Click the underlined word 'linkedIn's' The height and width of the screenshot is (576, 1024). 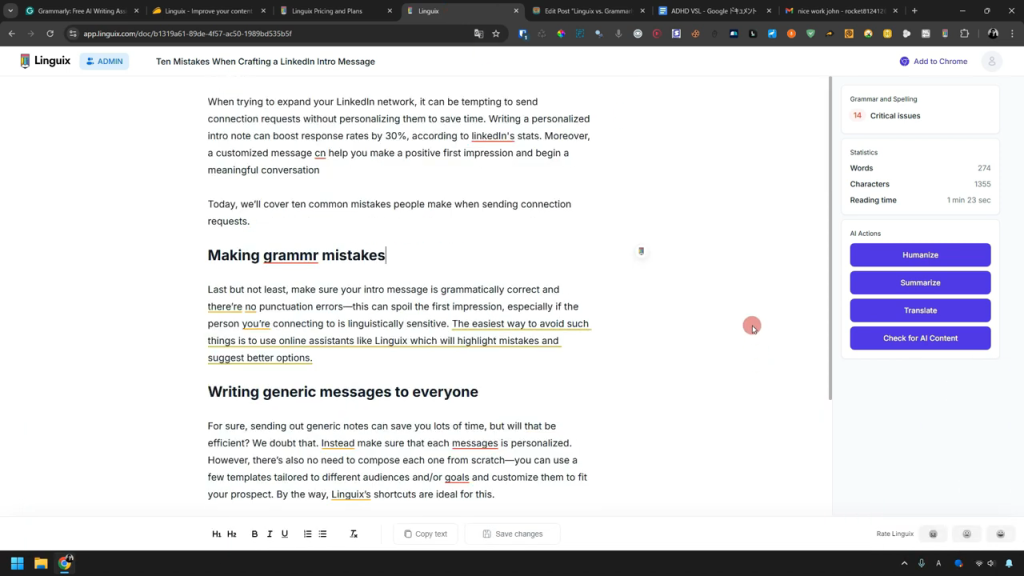tap(493, 136)
